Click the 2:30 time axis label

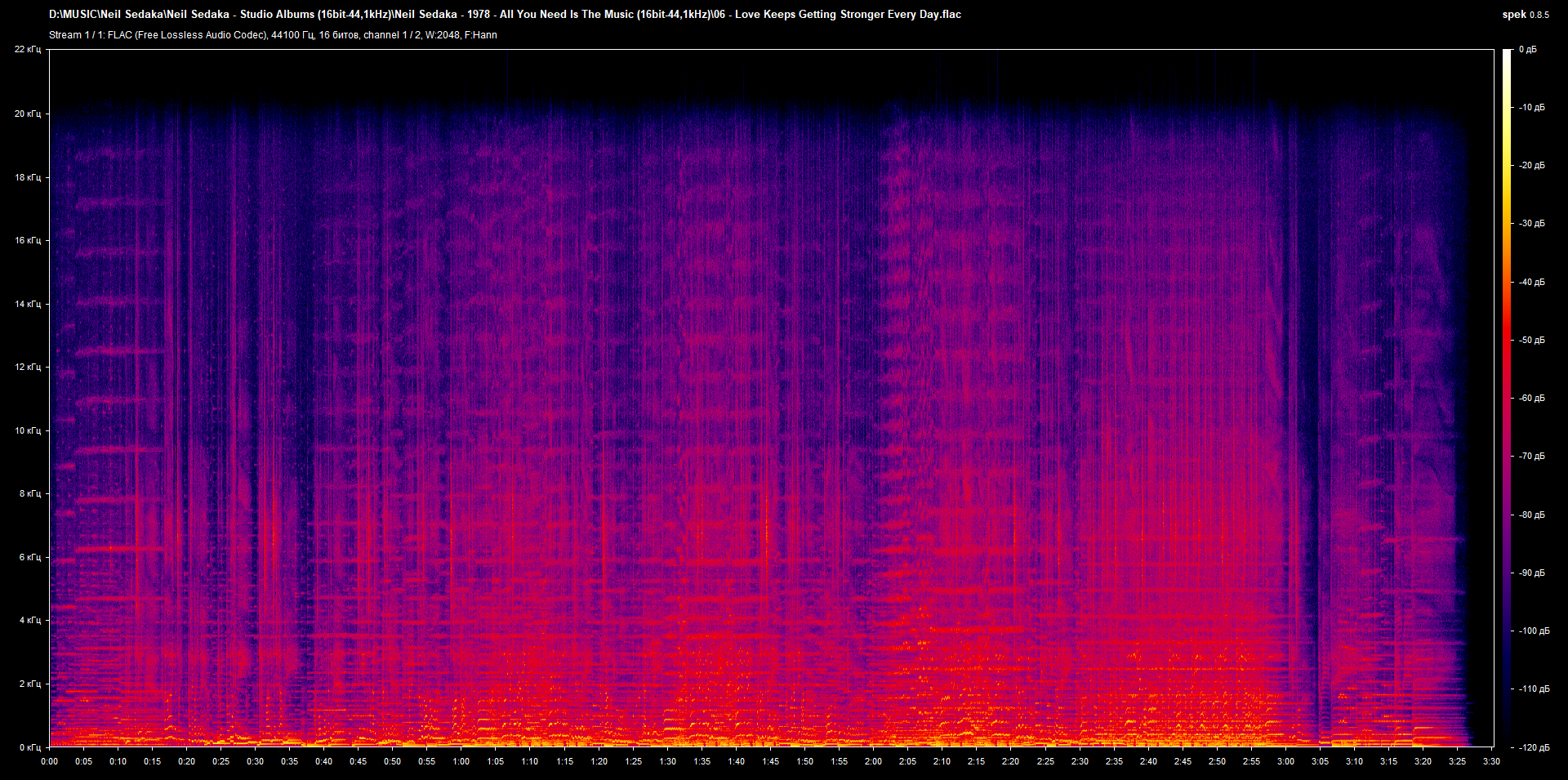click(x=1080, y=761)
